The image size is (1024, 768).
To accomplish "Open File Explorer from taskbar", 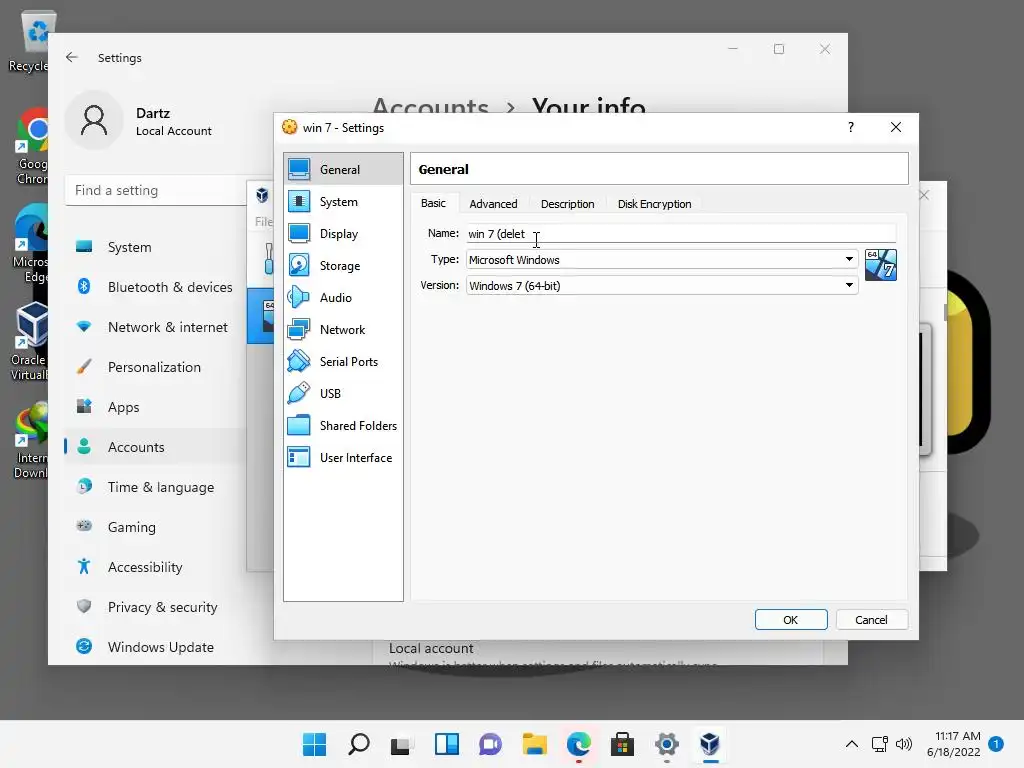I will pos(534,744).
